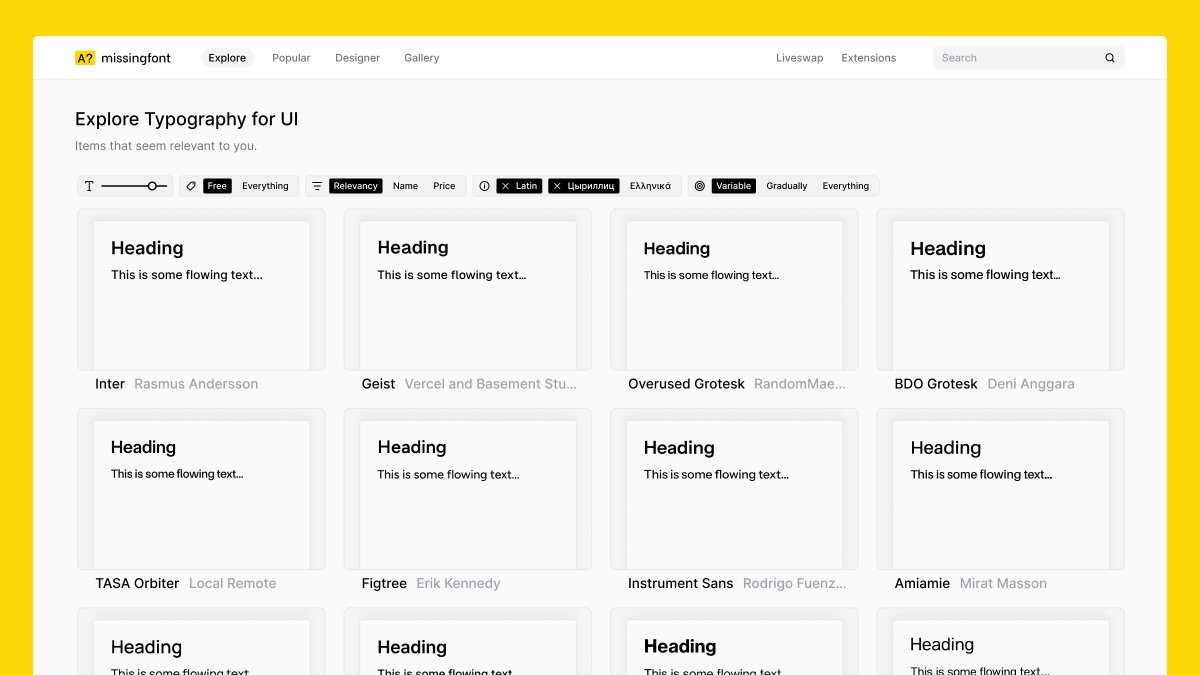Sort by Relevancy
The image size is (1200, 675).
click(x=356, y=186)
